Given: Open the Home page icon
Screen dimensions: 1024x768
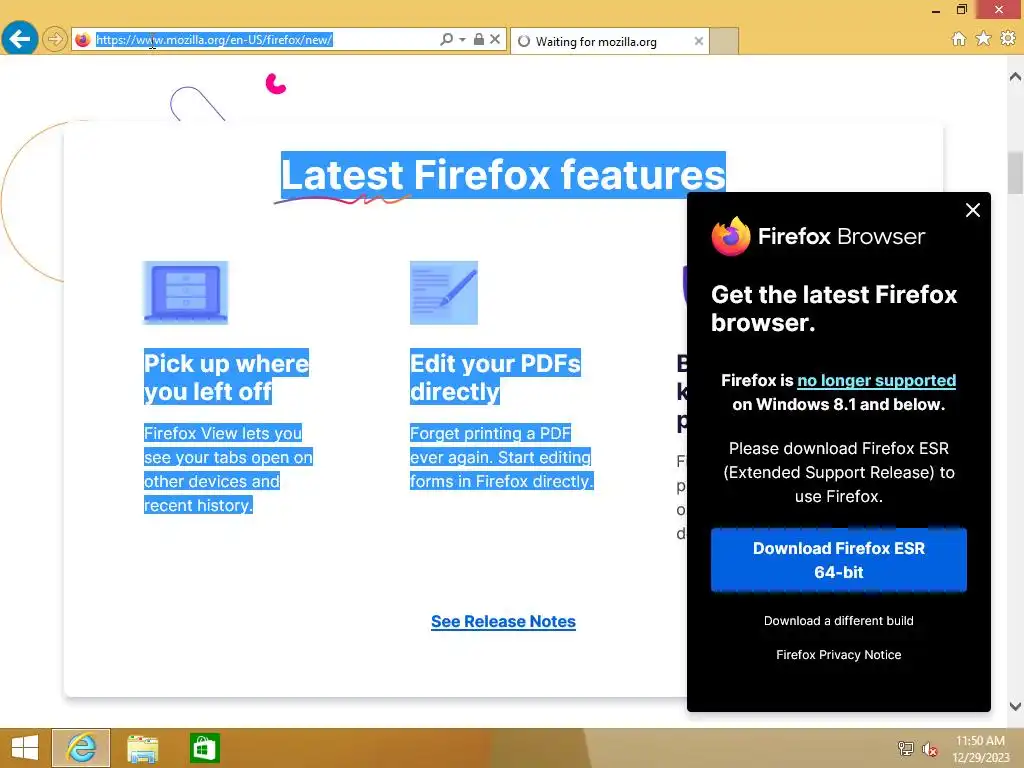Looking at the screenshot, I should click(x=959, y=39).
